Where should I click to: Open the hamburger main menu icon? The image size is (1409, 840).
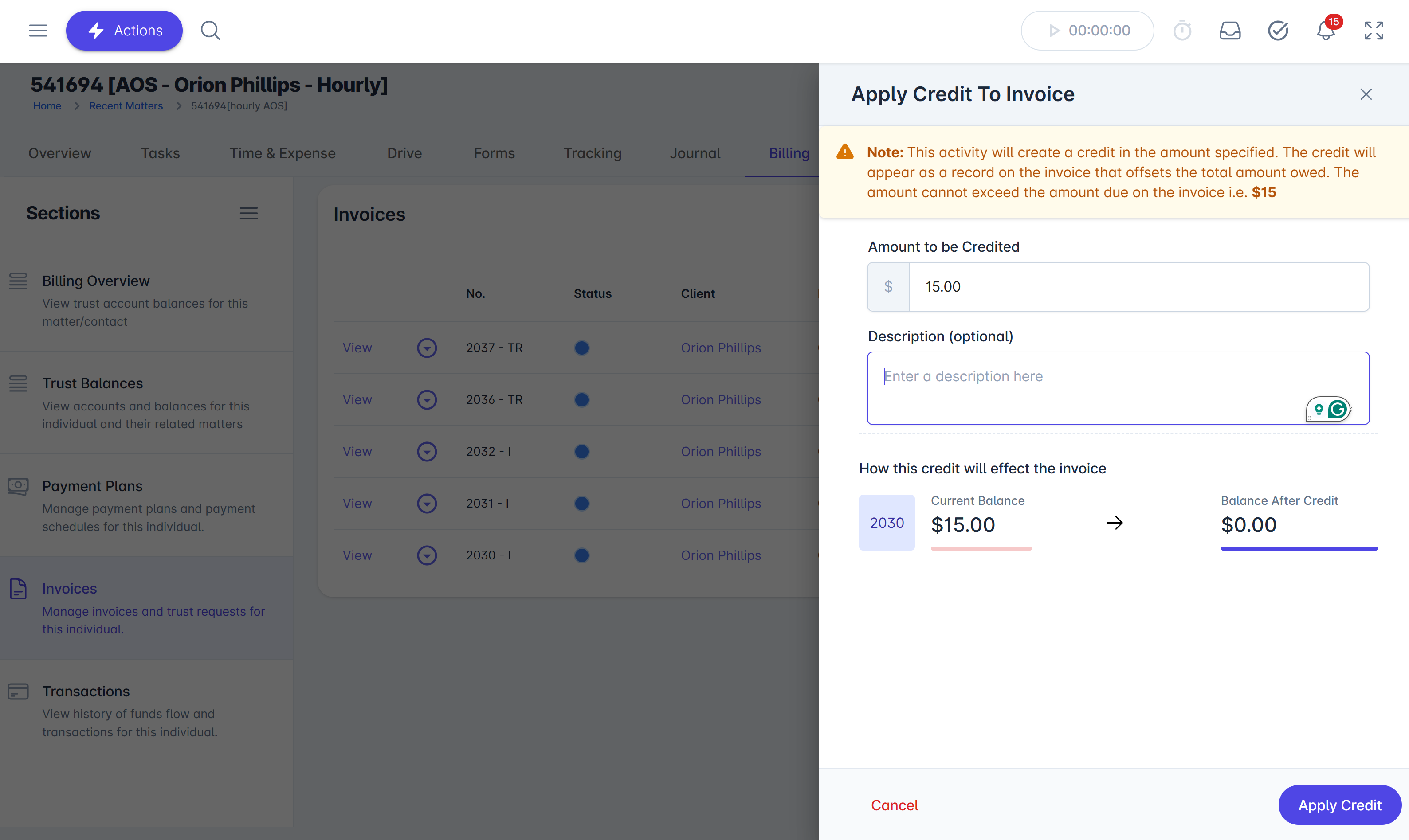[x=38, y=31]
